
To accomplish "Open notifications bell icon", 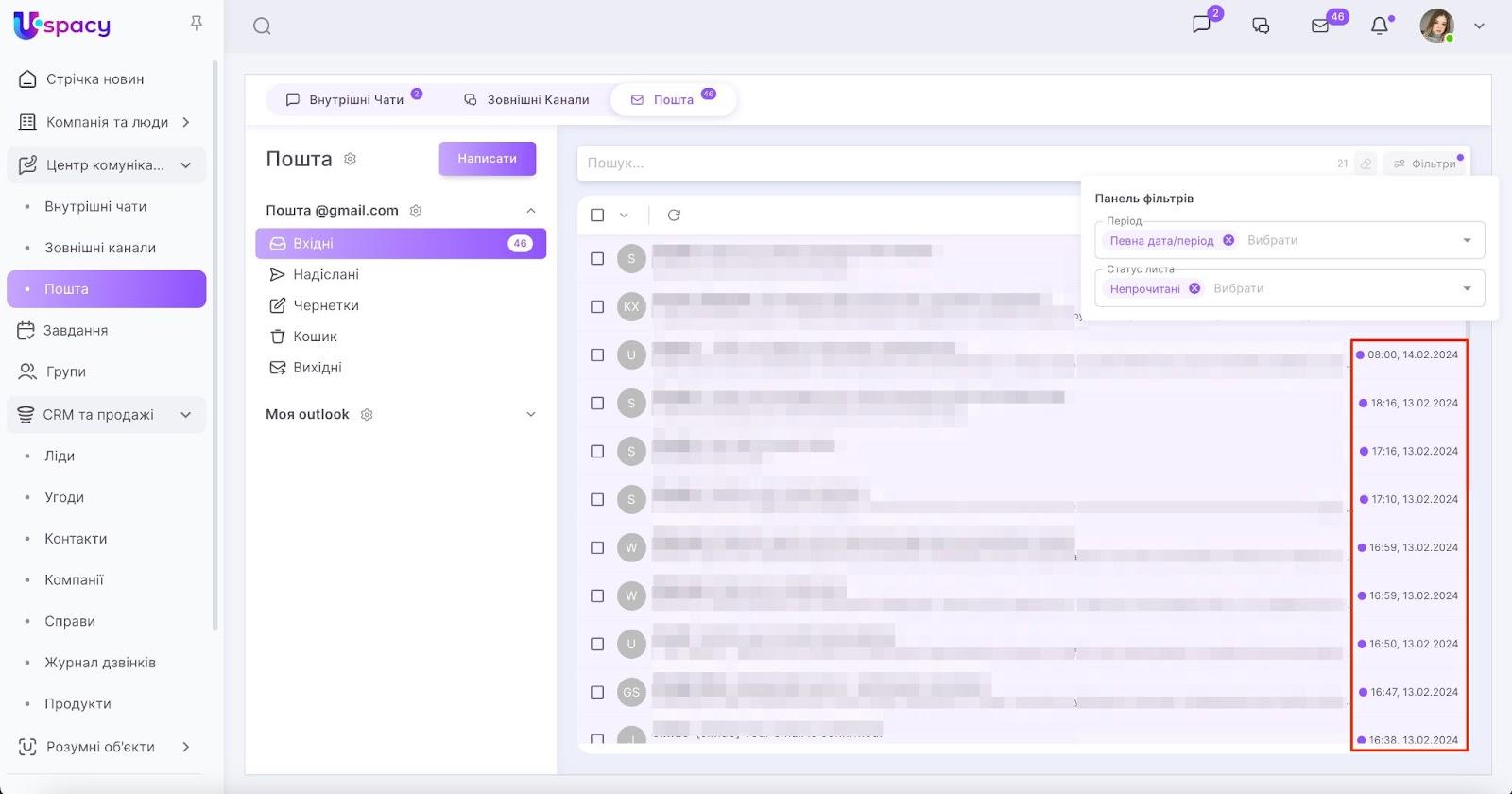I will (x=1380, y=26).
